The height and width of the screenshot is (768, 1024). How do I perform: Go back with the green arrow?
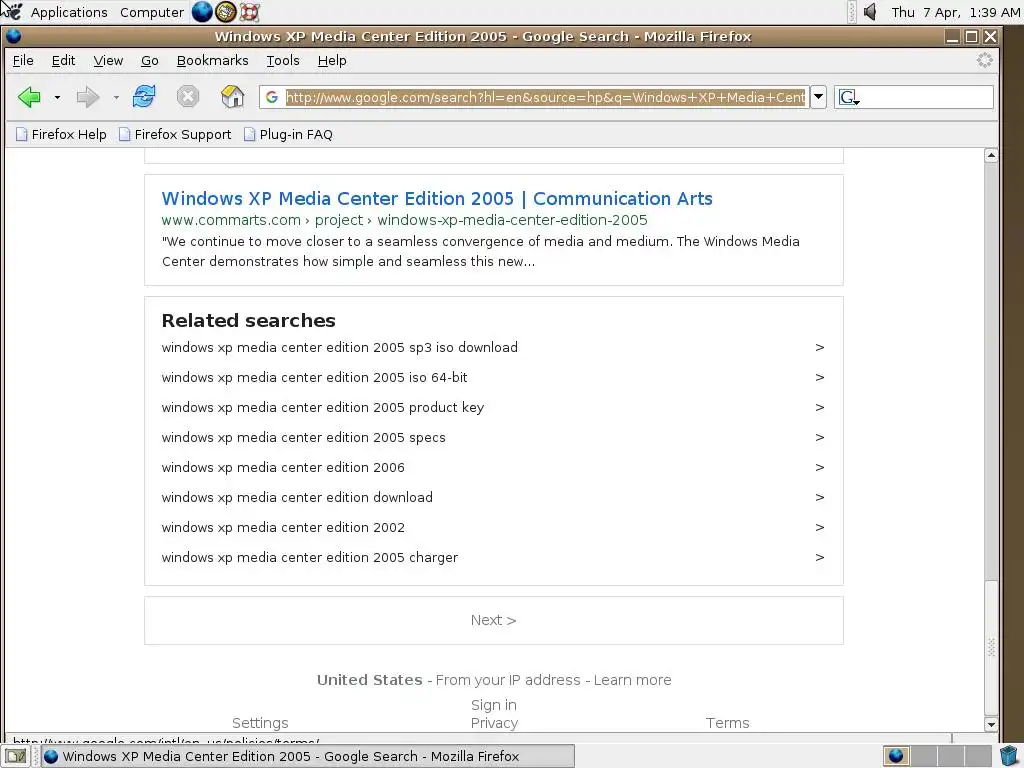[x=29, y=97]
